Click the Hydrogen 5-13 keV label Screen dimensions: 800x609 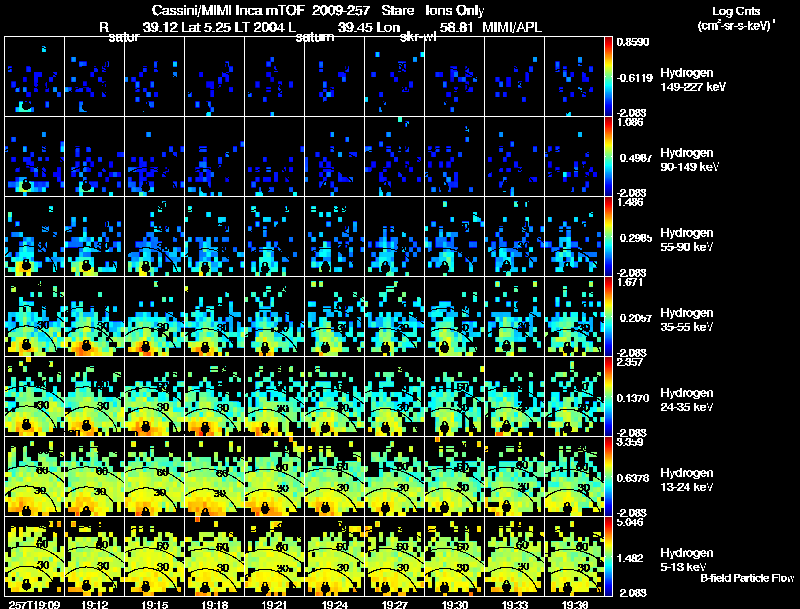pos(687,560)
